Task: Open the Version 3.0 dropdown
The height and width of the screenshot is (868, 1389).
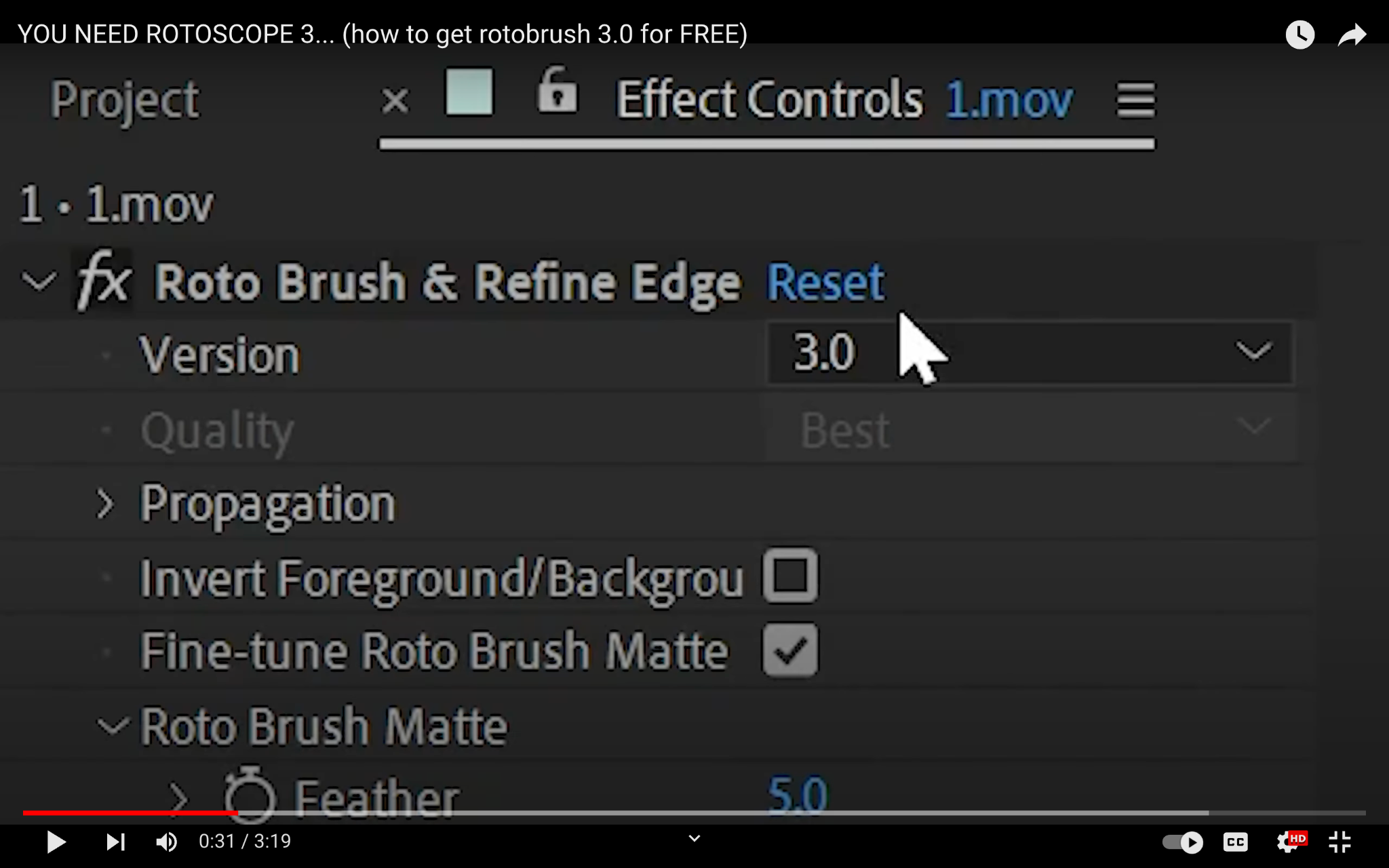Action: [x=1030, y=353]
